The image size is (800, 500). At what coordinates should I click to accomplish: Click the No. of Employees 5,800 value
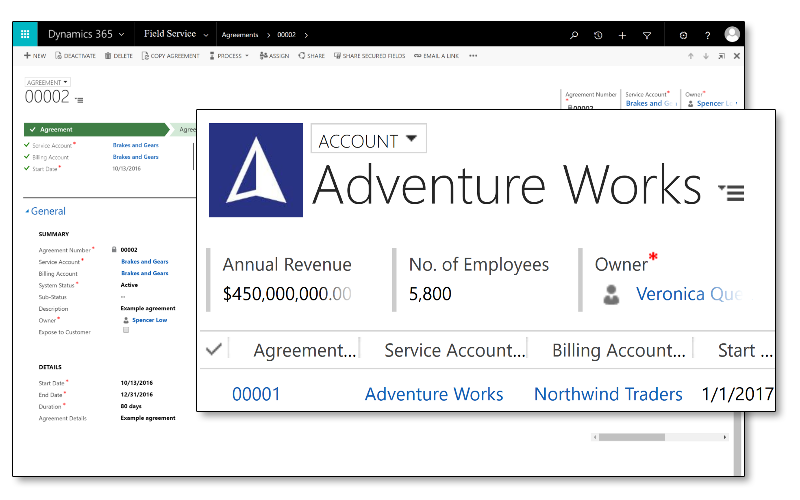[x=430, y=294]
